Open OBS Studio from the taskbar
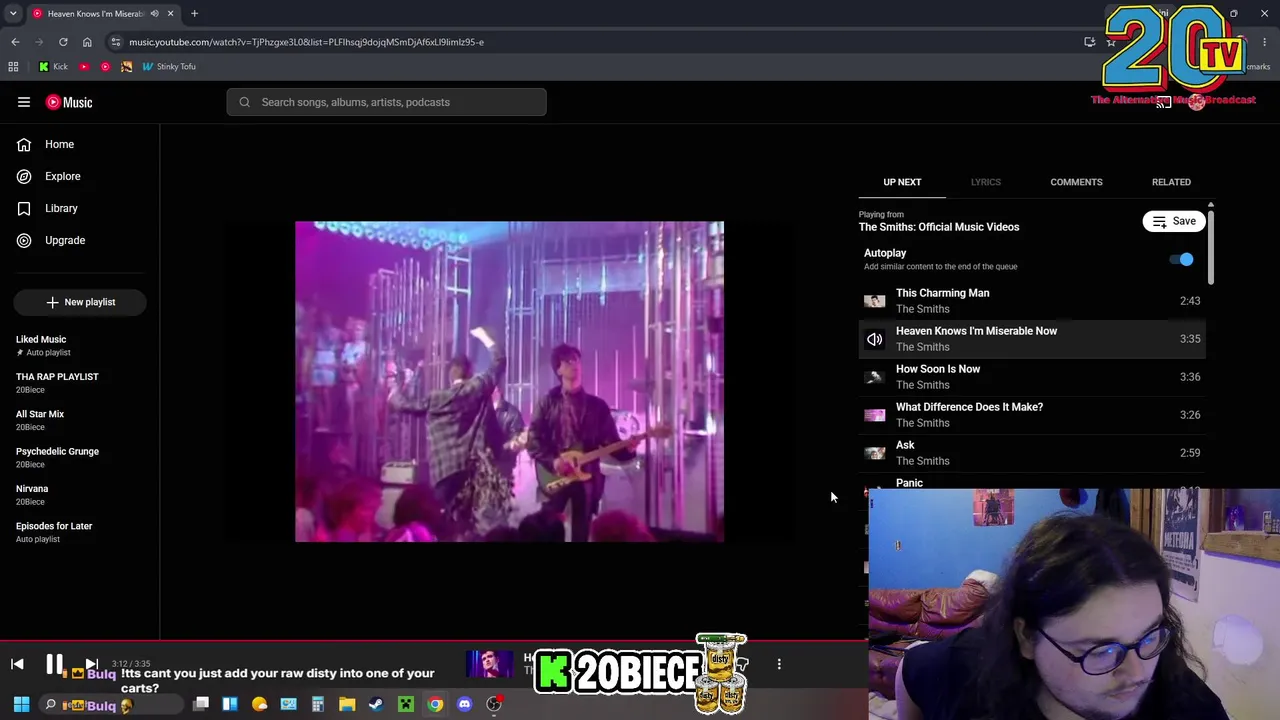This screenshot has width=1280, height=720. coord(494,705)
